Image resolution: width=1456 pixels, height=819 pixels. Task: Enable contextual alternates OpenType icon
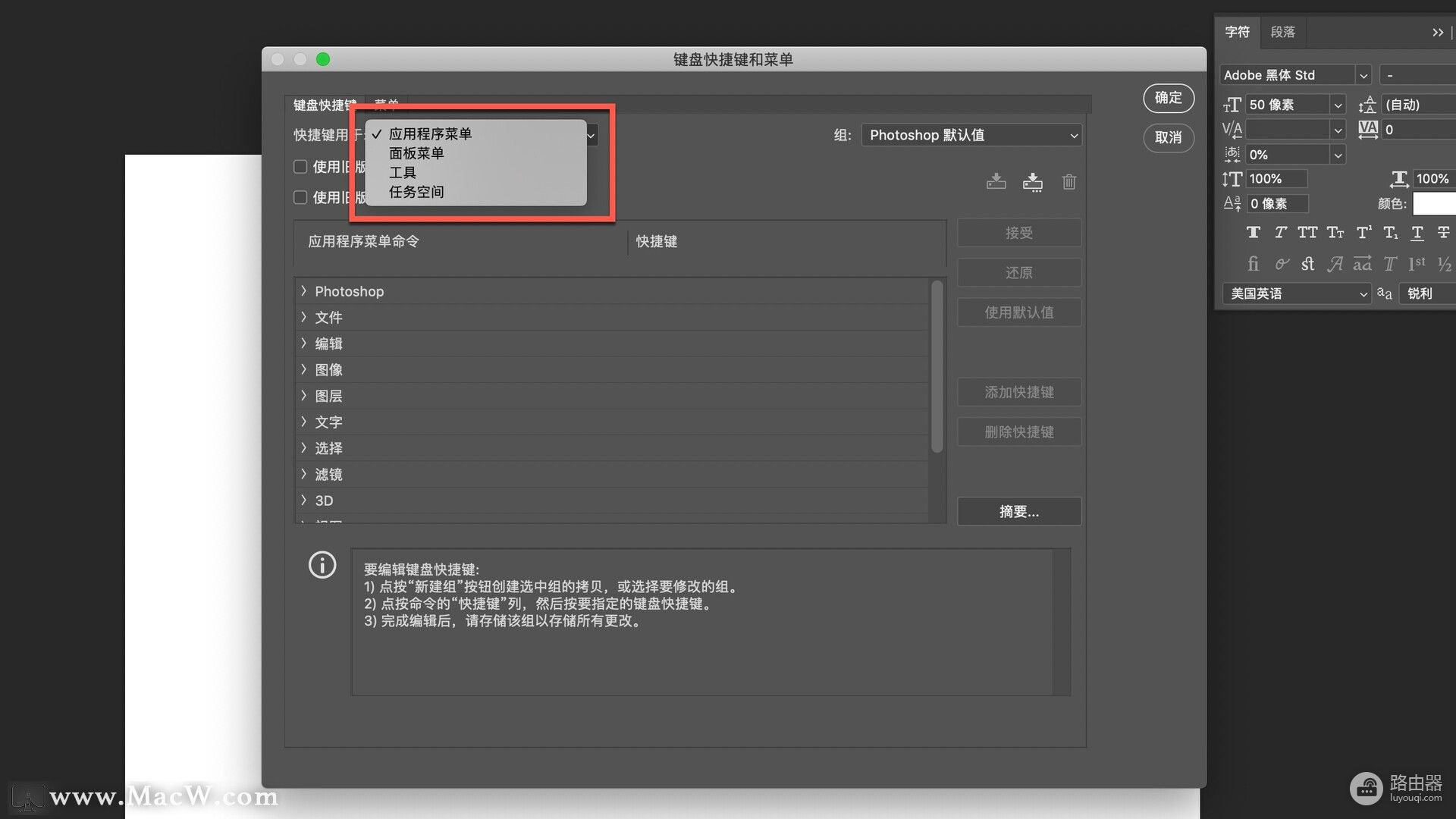pos(1281,264)
